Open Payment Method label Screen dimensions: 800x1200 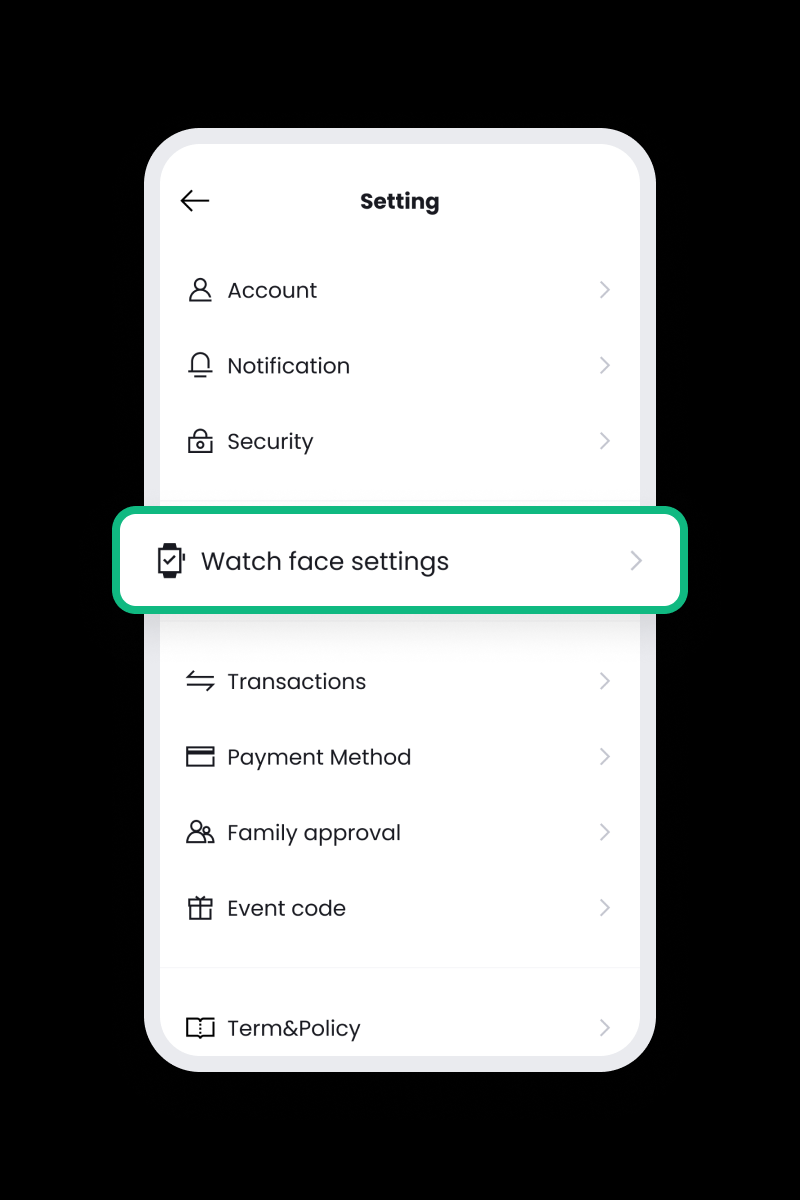pyautogui.click(x=319, y=757)
